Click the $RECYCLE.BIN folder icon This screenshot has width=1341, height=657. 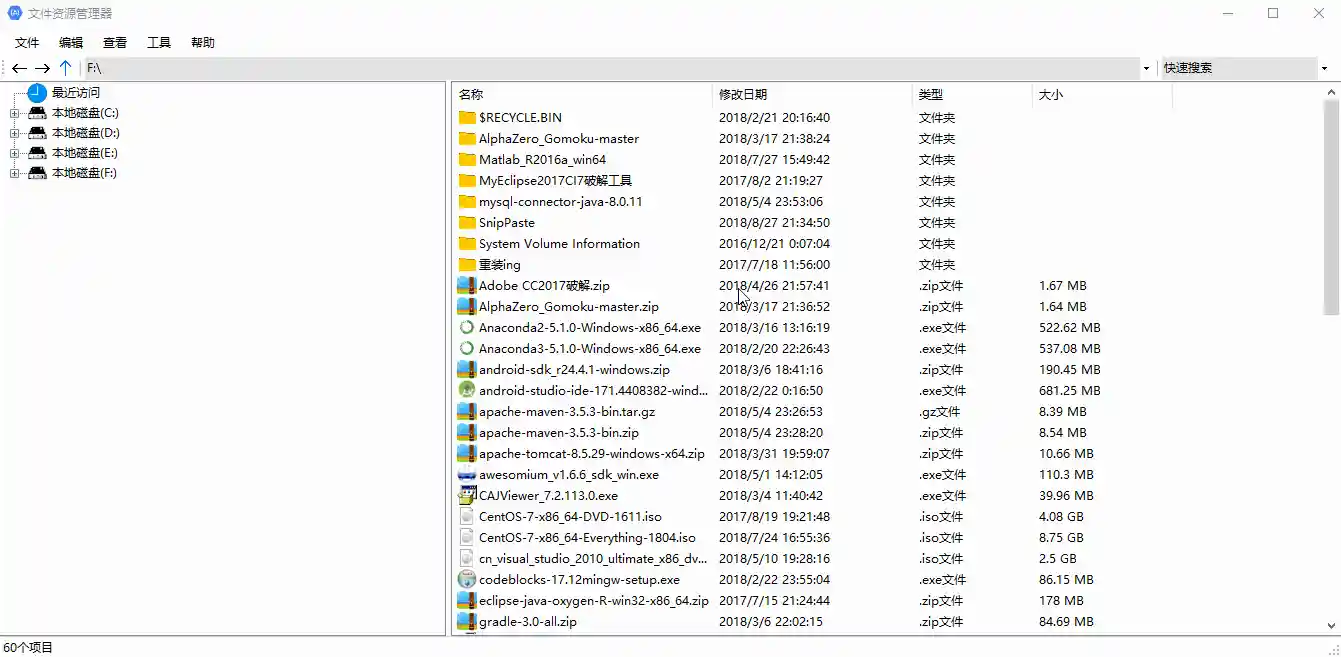click(467, 118)
